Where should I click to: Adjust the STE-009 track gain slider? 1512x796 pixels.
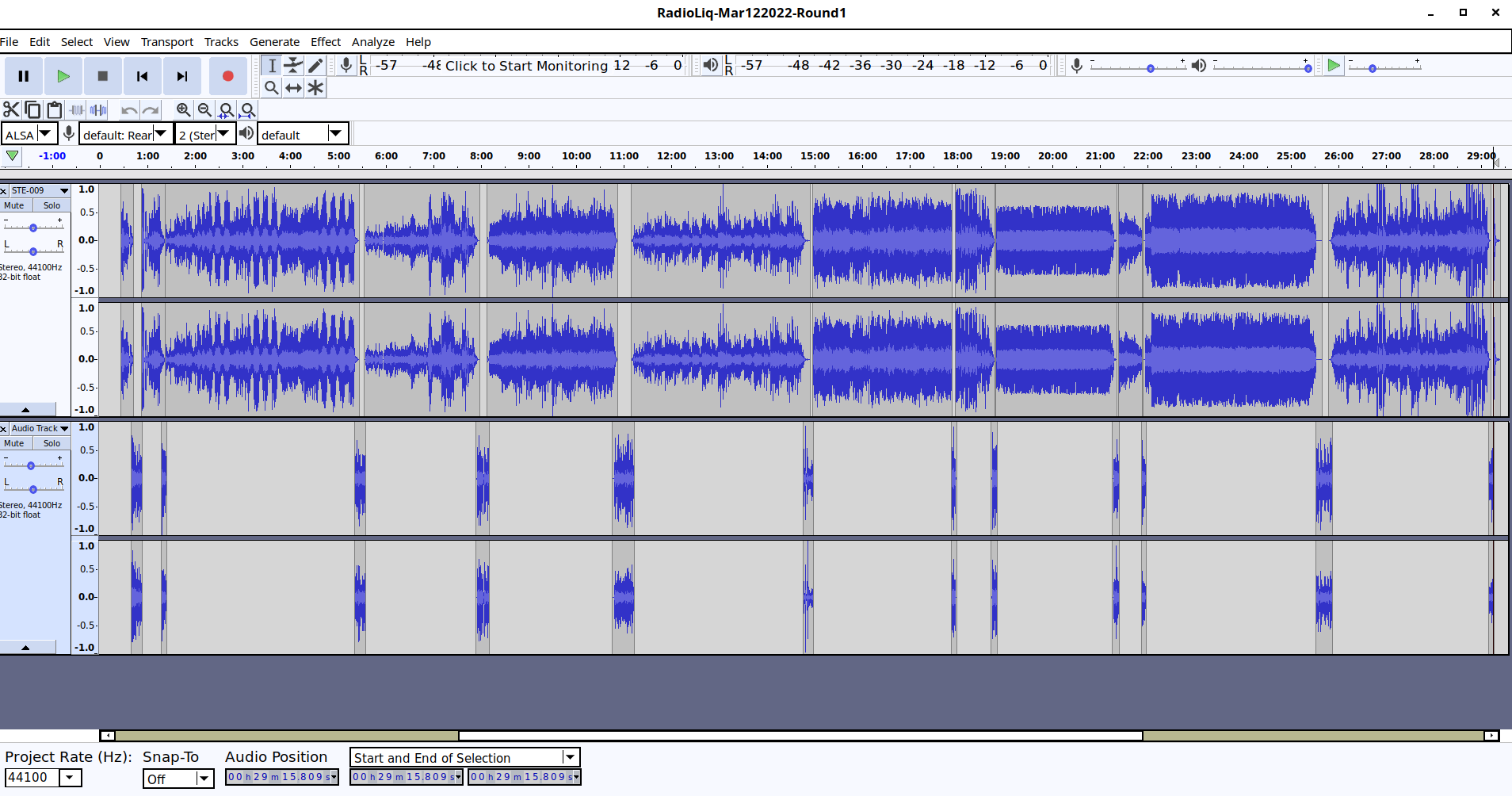32,228
